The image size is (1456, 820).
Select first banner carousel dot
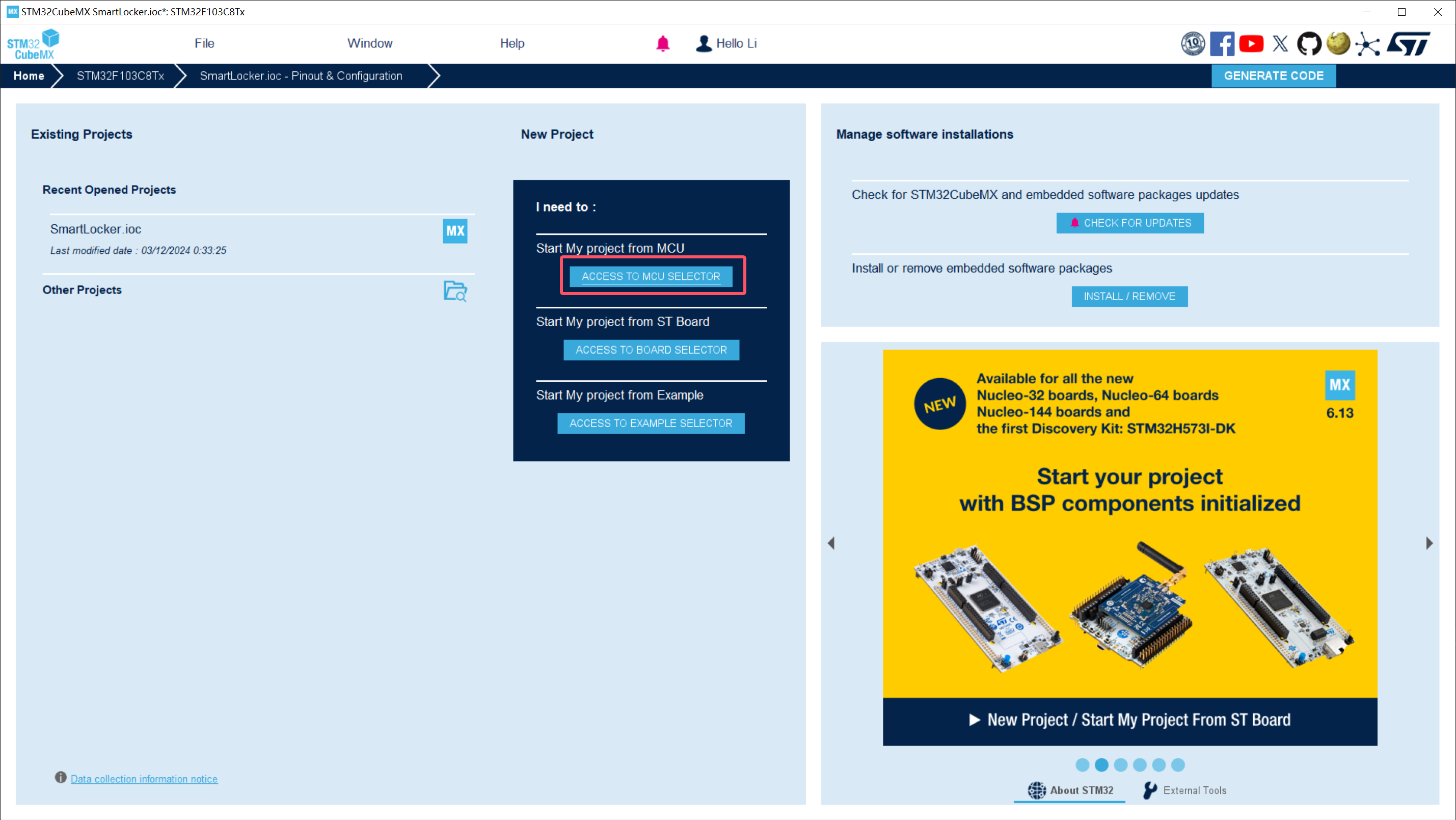[x=1082, y=764]
